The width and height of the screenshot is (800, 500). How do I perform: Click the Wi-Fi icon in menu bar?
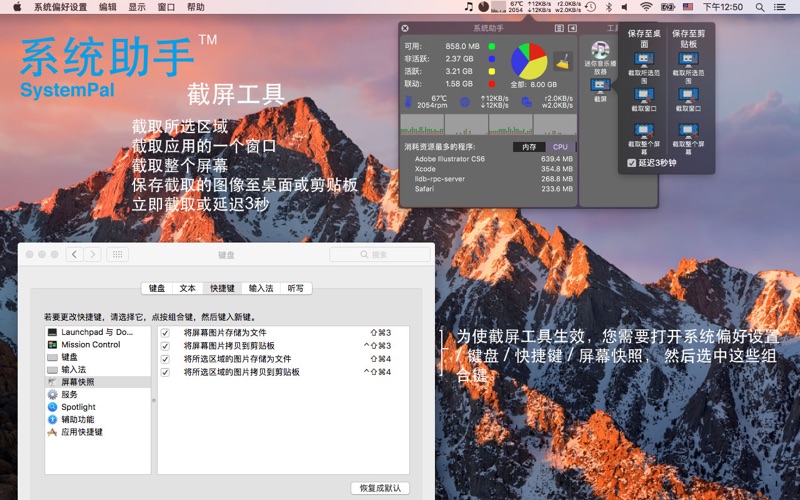(x=646, y=7)
